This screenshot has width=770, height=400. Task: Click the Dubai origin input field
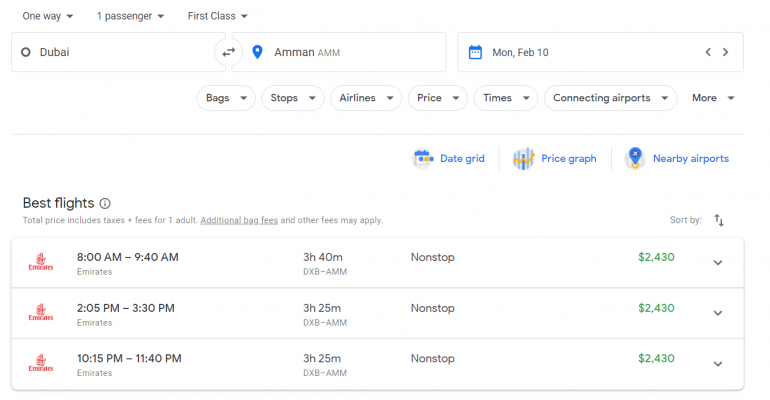[x=115, y=52]
